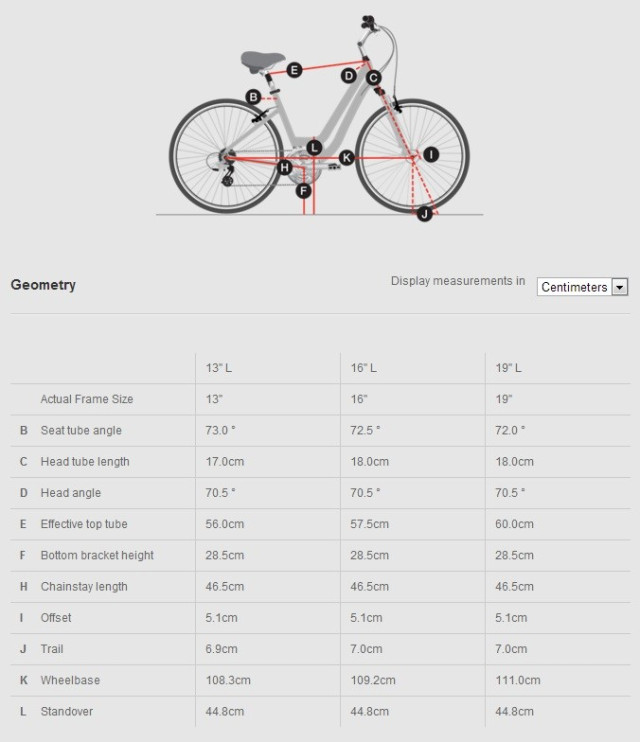Select the 16" L size column header
This screenshot has height=742, width=640.
click(364, 368)
